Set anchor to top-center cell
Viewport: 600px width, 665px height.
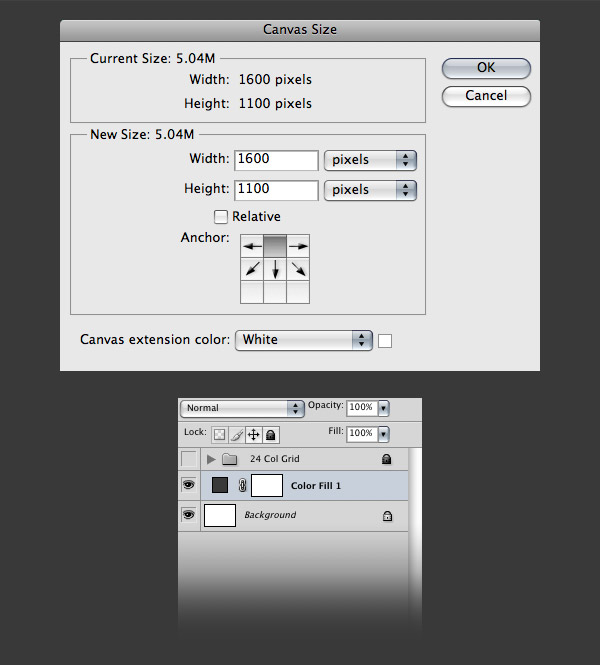[x=275, y=246]
